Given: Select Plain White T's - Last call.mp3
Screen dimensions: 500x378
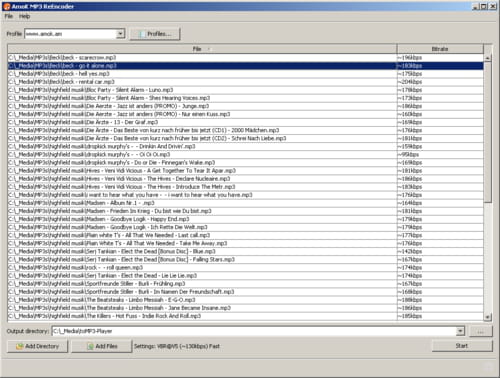Looking at the screenshot, I should [x=245, y=235].
